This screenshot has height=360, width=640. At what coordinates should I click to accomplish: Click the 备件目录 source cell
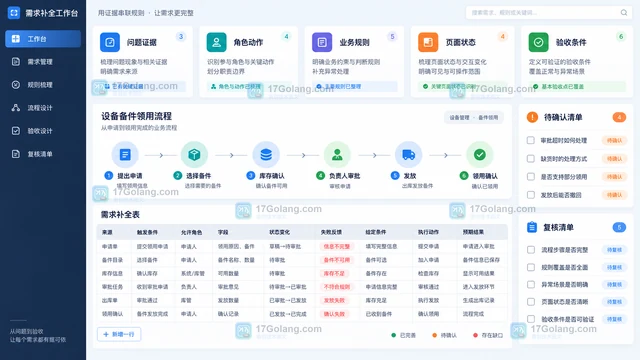tap(112, 260)
